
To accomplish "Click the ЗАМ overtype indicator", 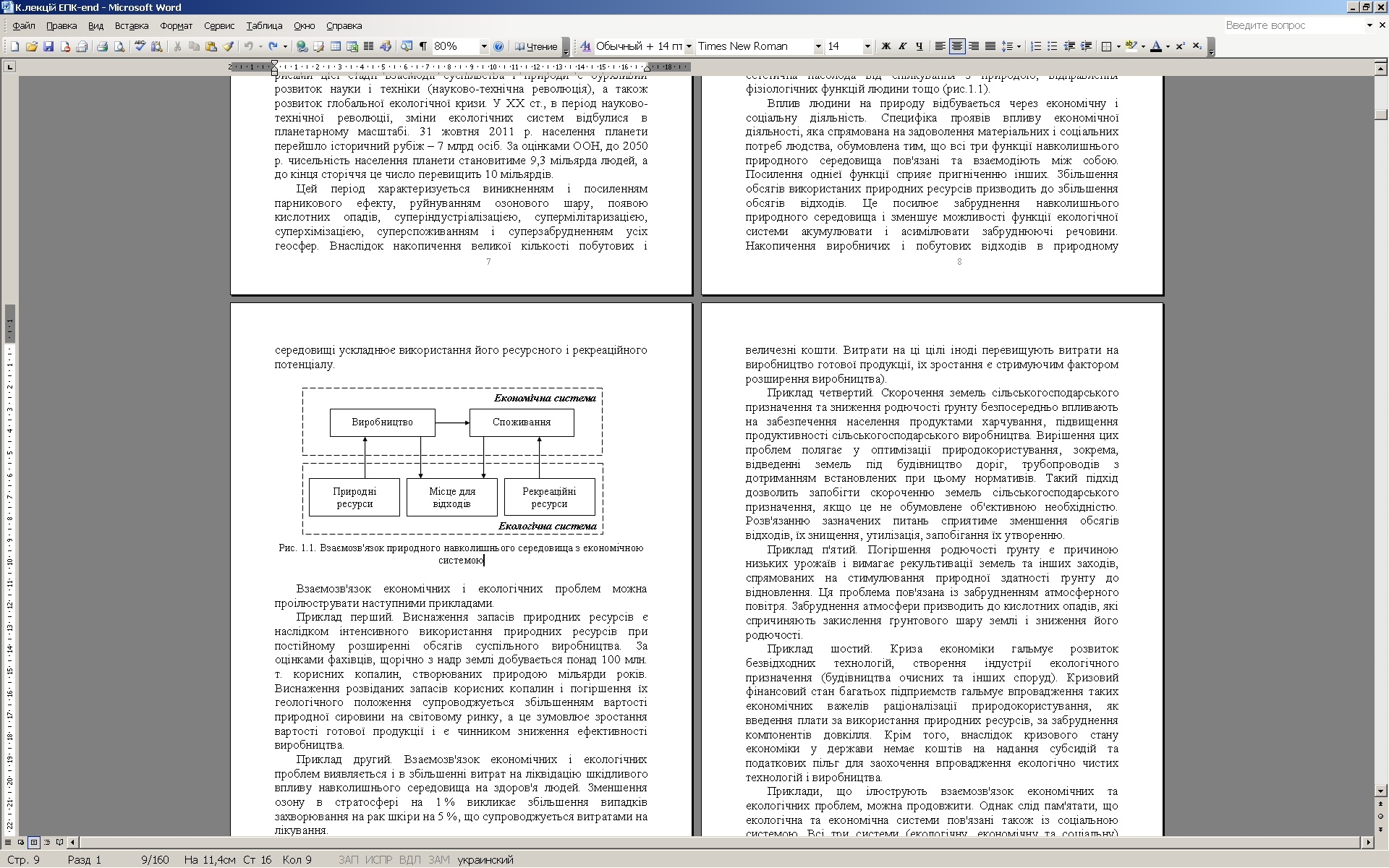I will pos(438,859).
